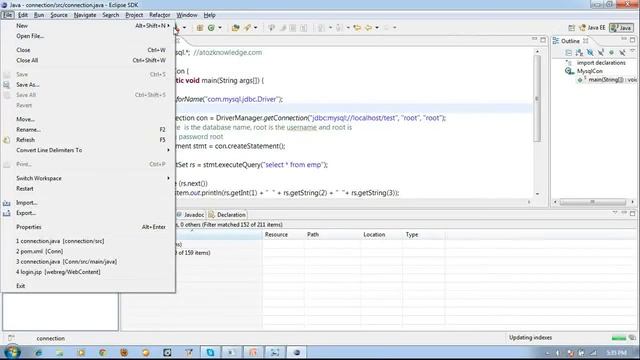Screen dimensions: 640x360
Task: Switch to the Java EE perspective
Action: (592, 28)
